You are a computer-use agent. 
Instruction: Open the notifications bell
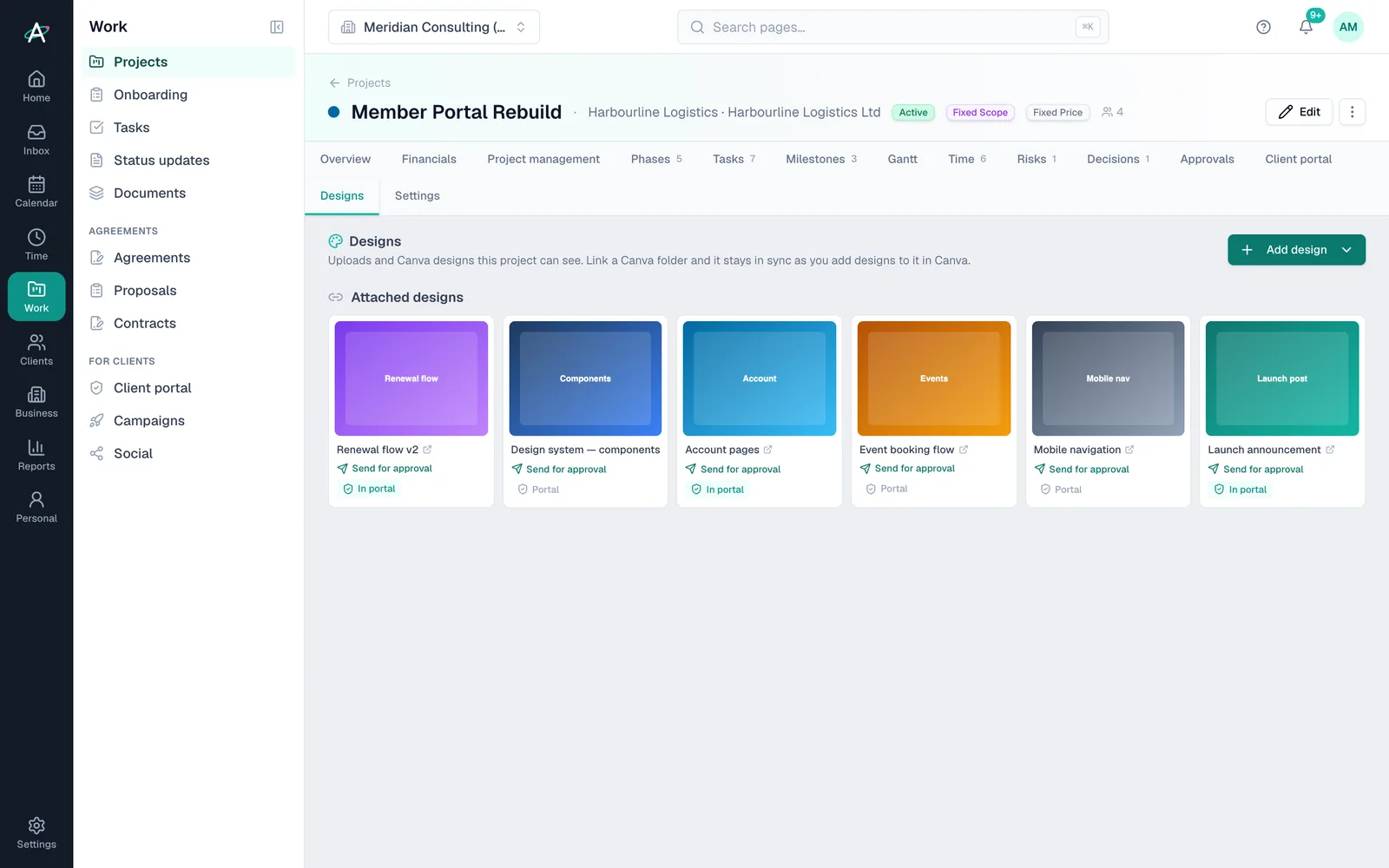pos(1306,27)
